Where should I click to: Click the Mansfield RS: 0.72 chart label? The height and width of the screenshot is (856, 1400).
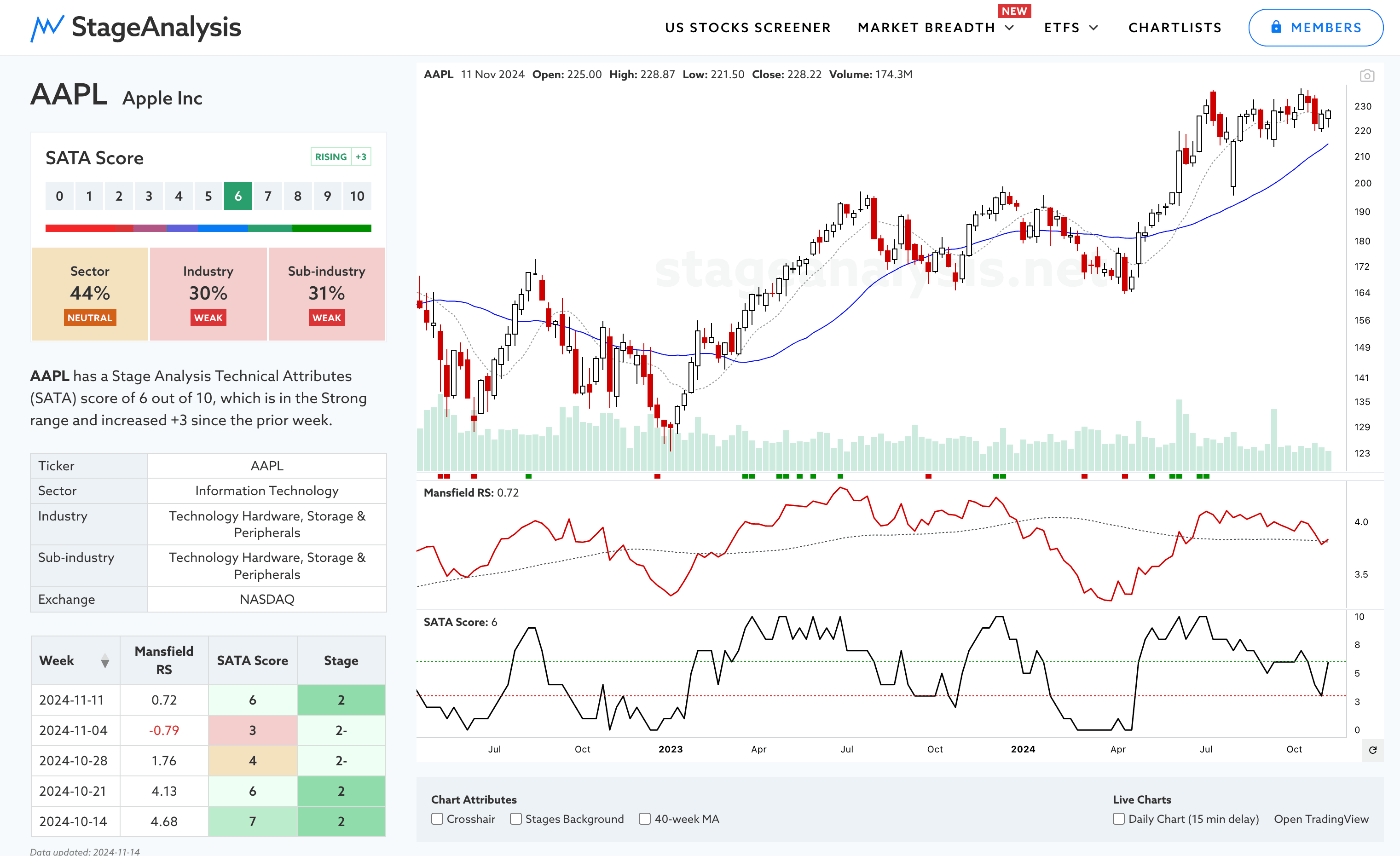tap(471, 492)
